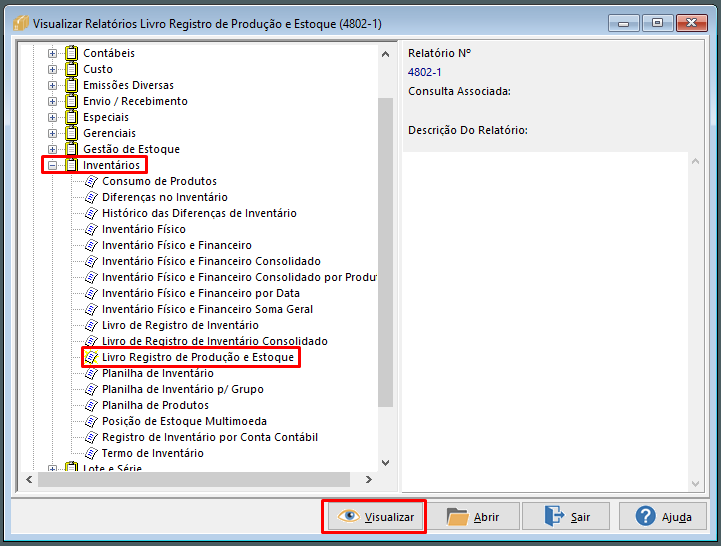
Task: Click report icon beside Posição de Estoque Multimoeda
Action: [92, 421]
